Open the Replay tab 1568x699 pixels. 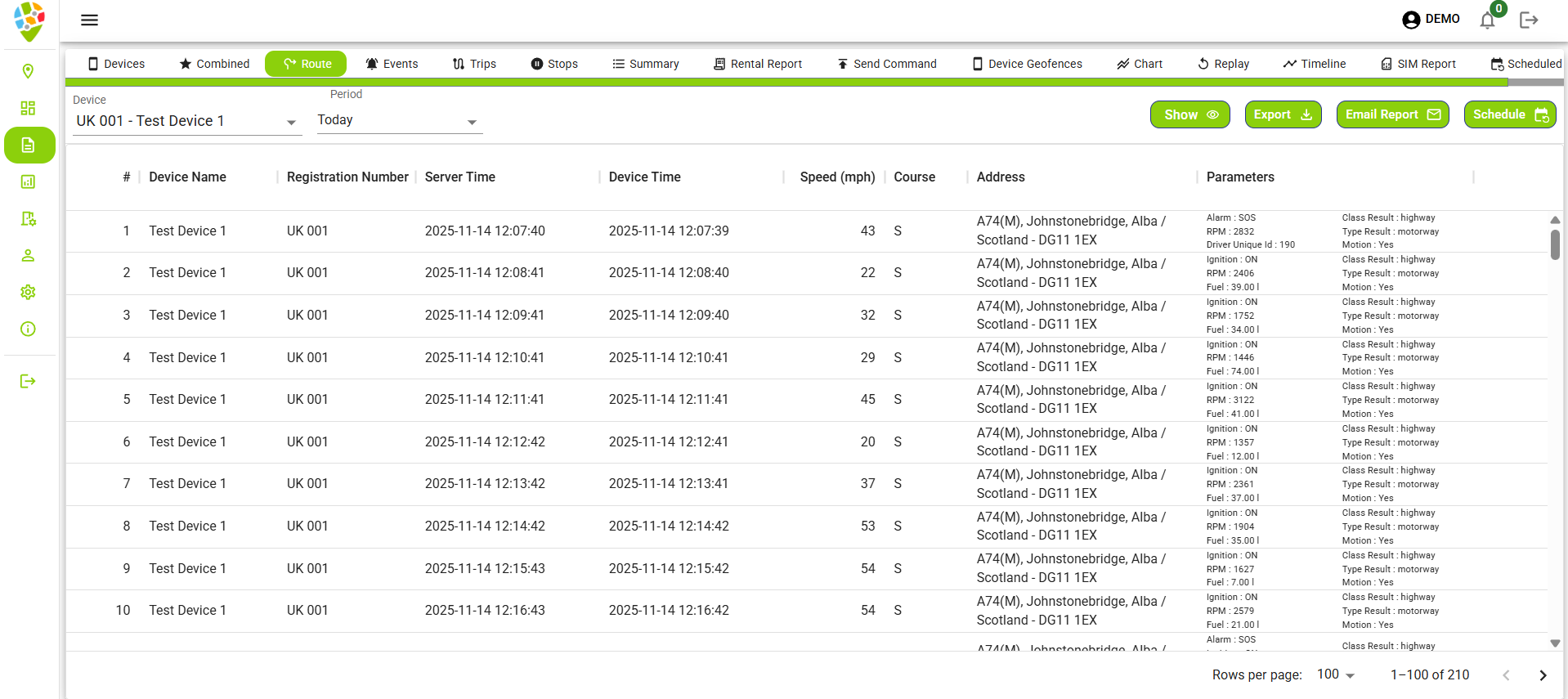[x=1223, y=64]
